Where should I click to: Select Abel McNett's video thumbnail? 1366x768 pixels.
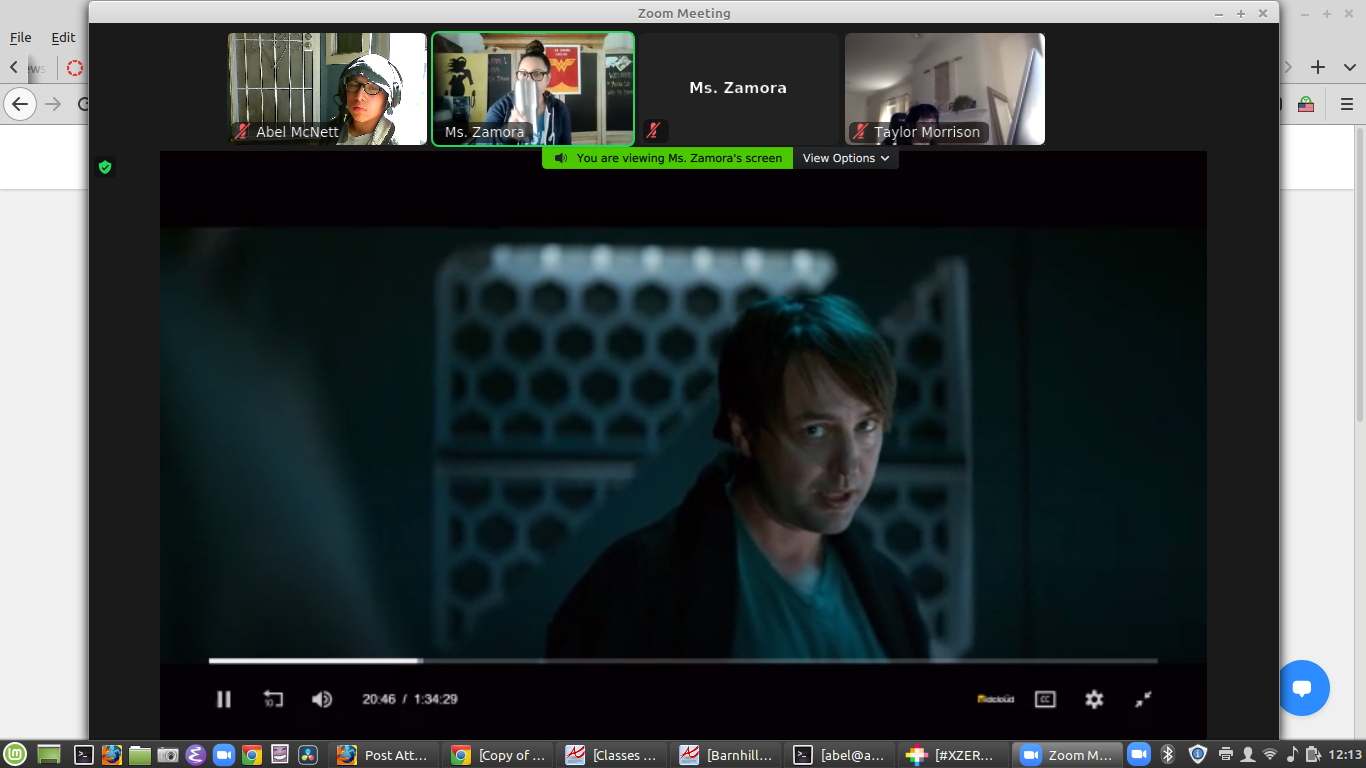click(x=327, y=89)
